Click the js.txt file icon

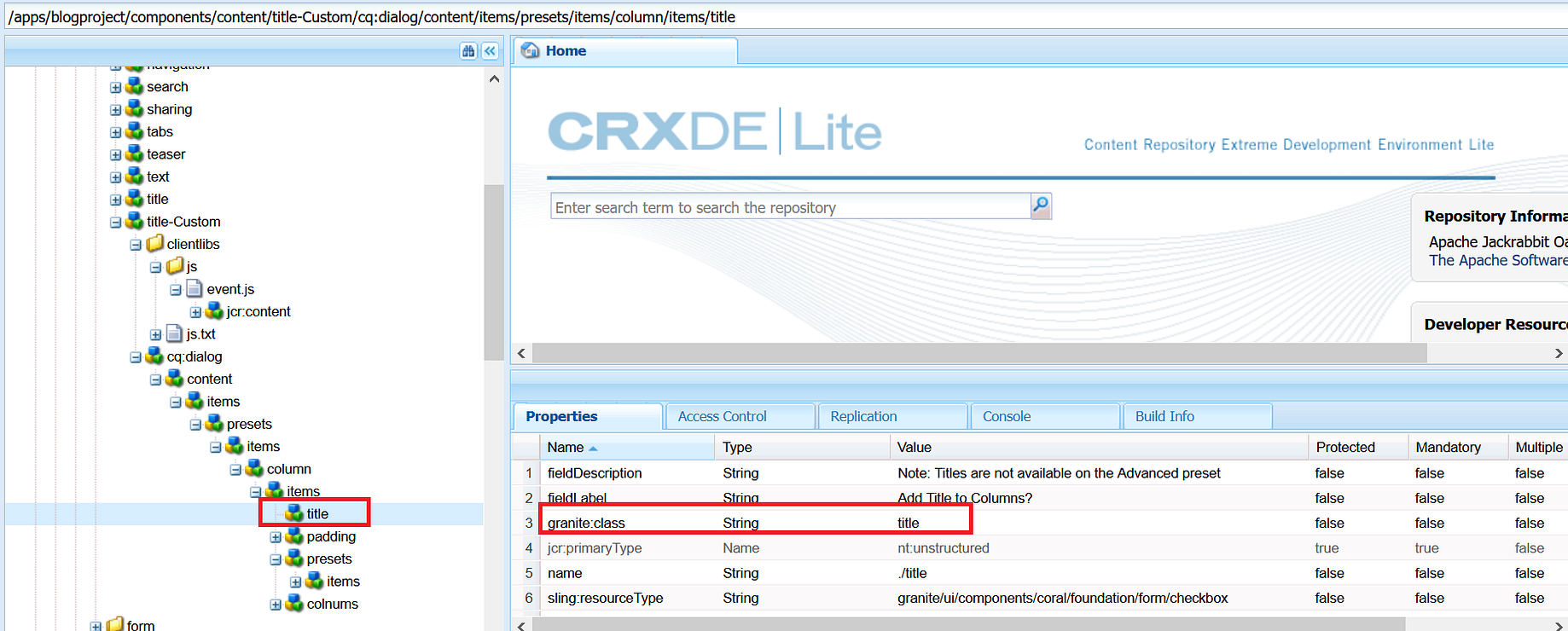(175, 333)
